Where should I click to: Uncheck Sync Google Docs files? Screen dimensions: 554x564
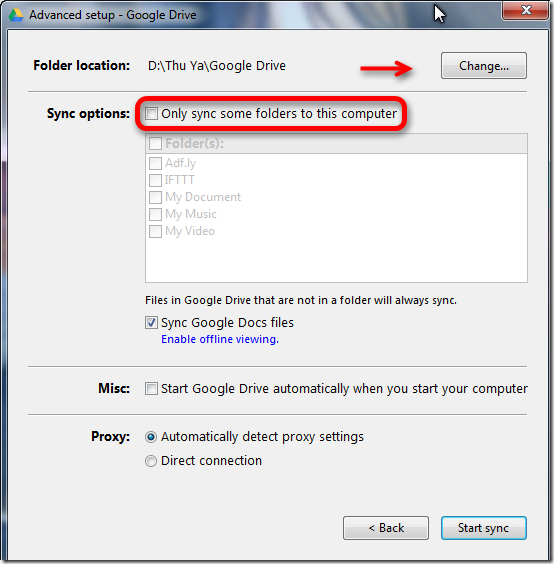(151, 322)
